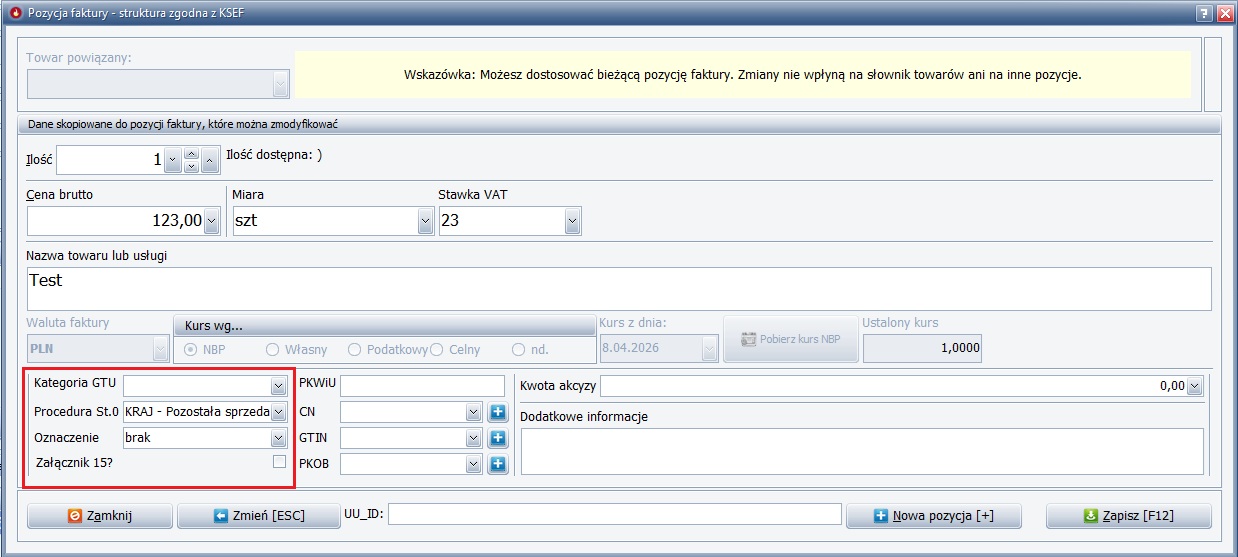Click the Zapisz [F12] save button
This screenshot has width=1238, height=557.
point(1128,516)
